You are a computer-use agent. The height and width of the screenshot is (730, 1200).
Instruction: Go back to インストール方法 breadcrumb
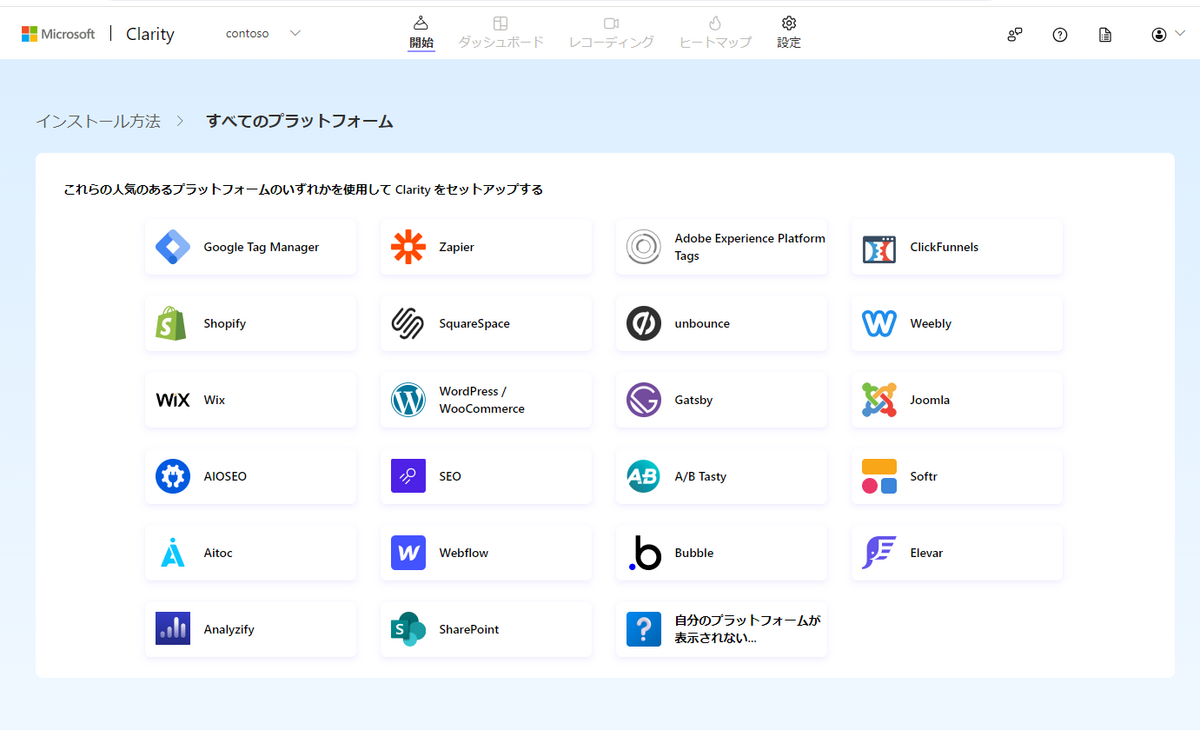click(x=98, y=121)
